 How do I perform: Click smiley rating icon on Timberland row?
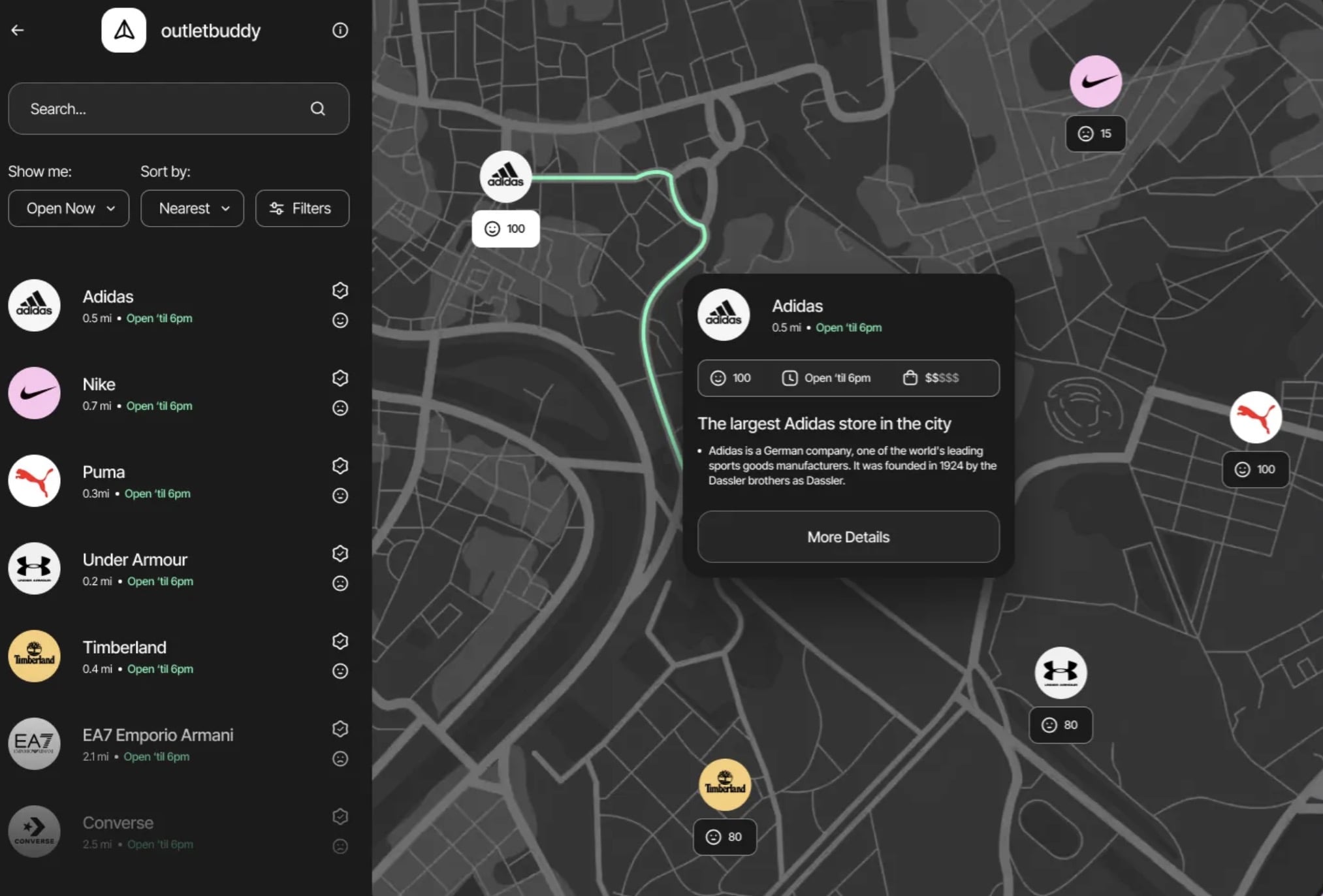(340, 671)
